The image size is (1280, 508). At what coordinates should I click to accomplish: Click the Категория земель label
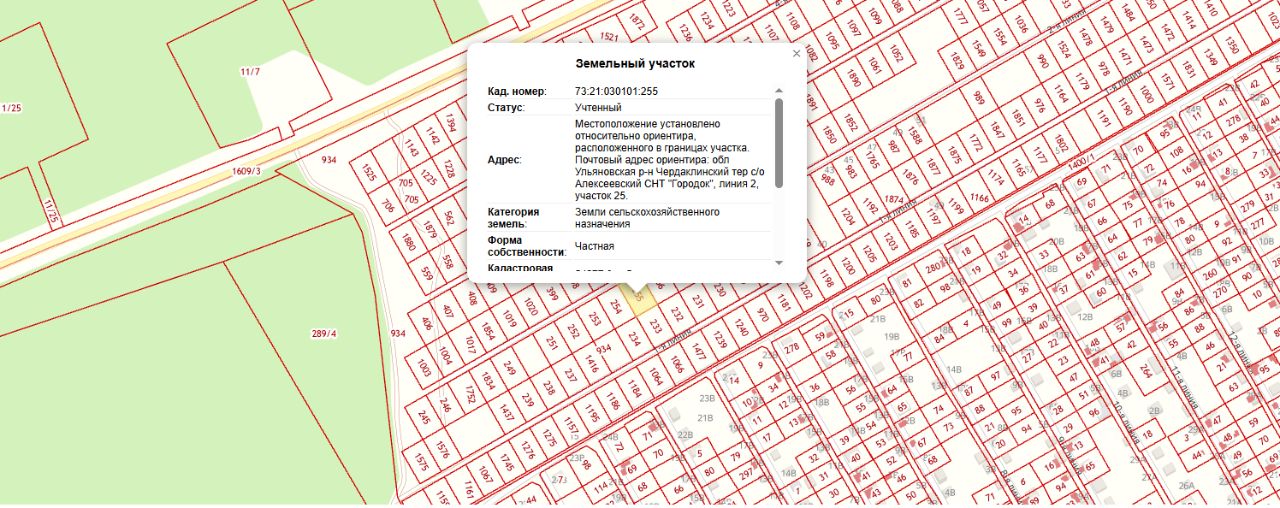(514, 218)
